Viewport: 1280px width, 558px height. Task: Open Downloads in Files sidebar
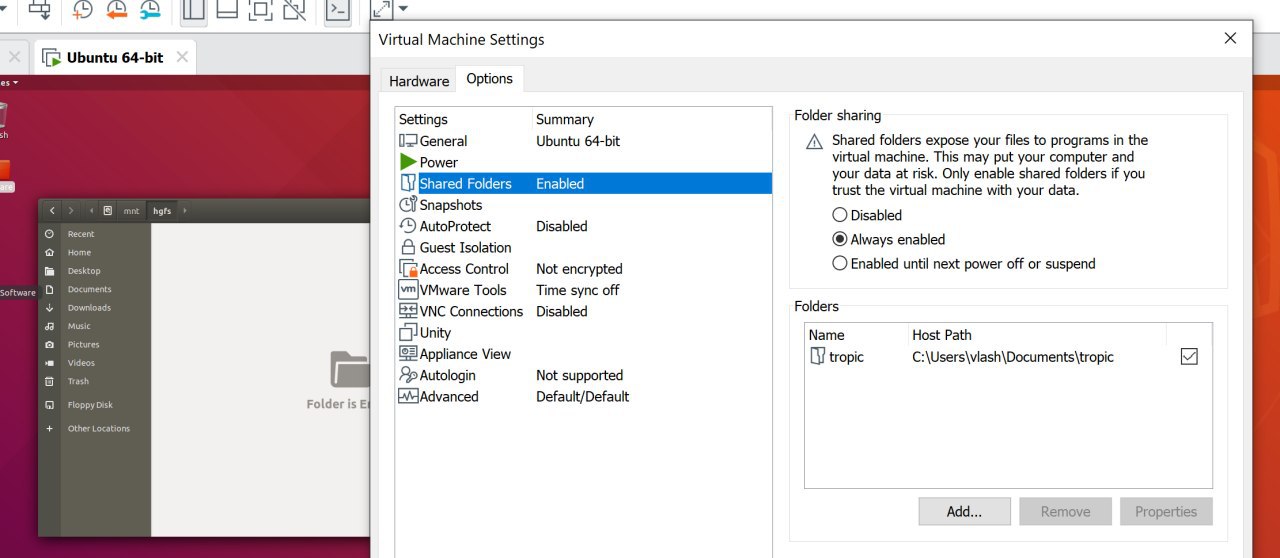(x=95, y=308)
